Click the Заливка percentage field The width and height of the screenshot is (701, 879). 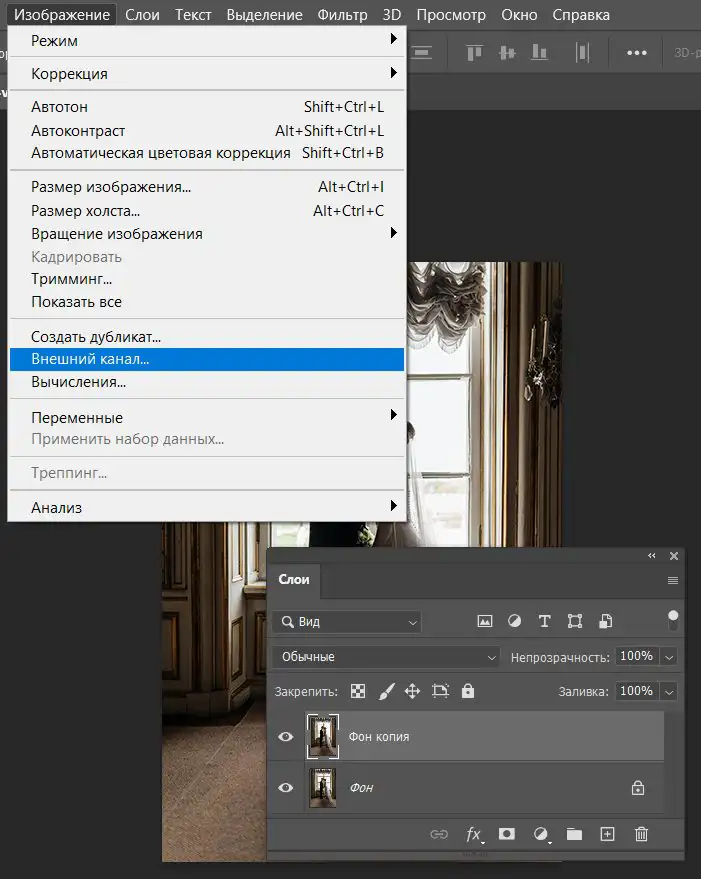[x=637, y=691]
